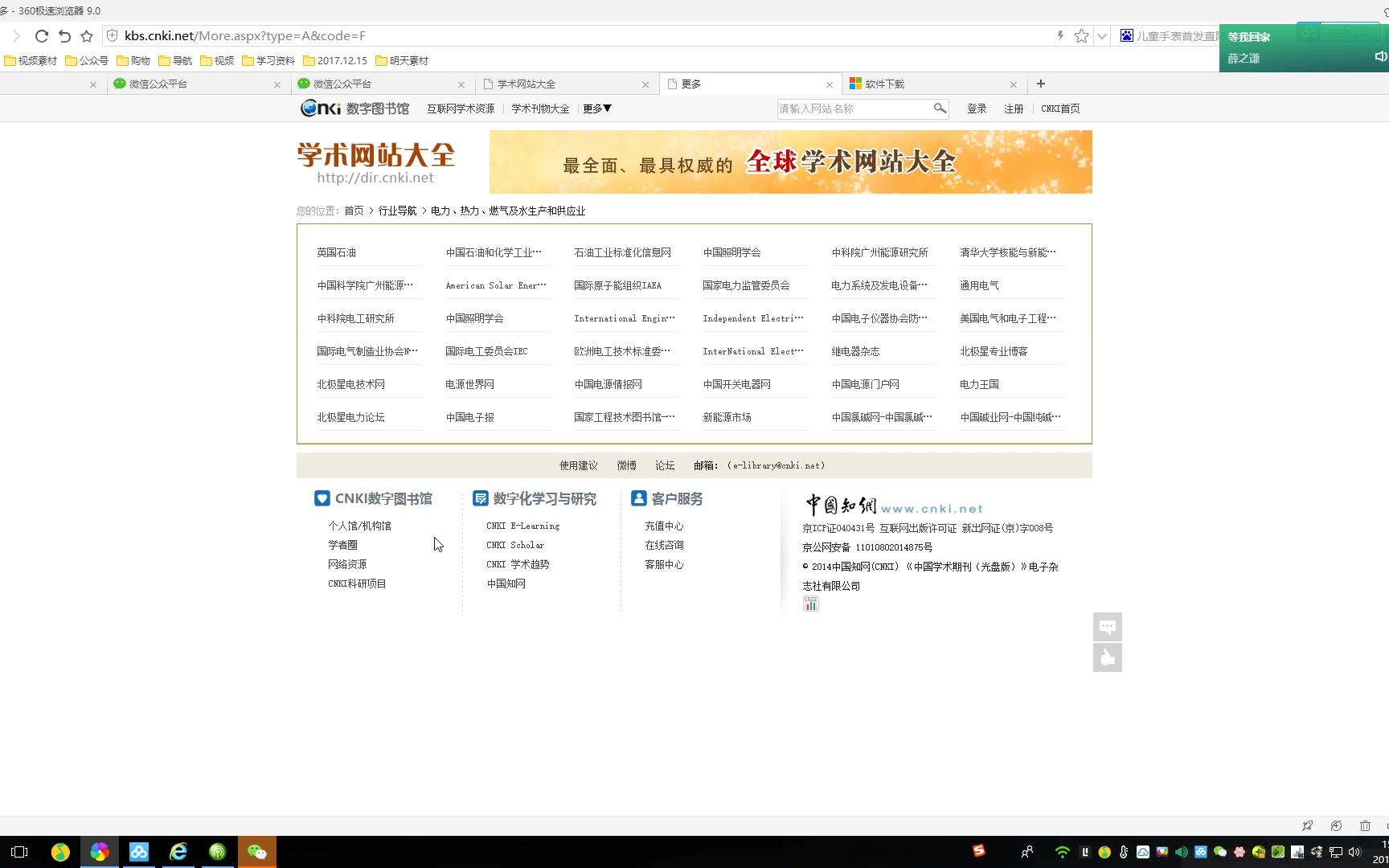Open 学术刊物大全 menu item
Screen dimensions: 1389x868
(x=540, y=108)
